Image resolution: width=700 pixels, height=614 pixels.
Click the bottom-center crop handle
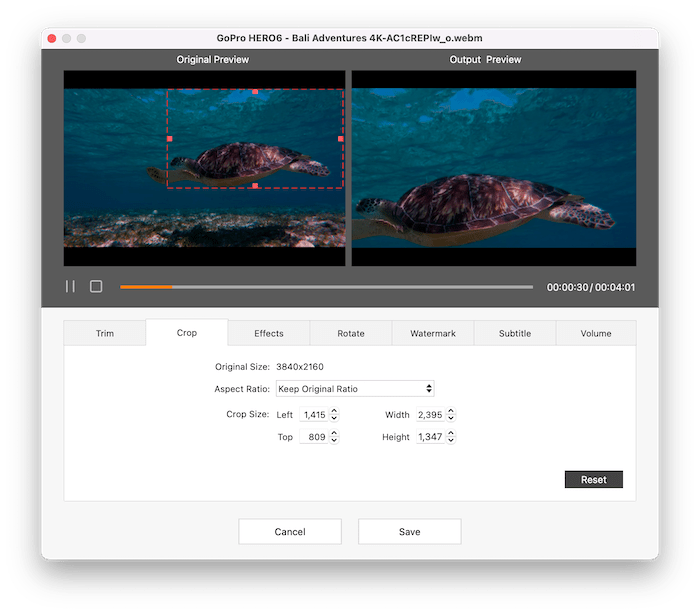pyautogui.click(x=255, y=186)
